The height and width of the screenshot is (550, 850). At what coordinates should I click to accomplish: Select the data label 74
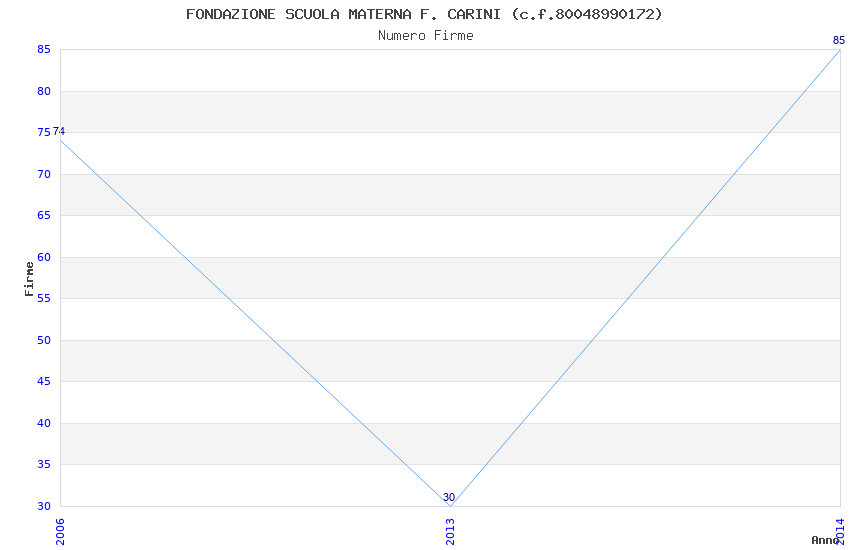pos(59,131)
